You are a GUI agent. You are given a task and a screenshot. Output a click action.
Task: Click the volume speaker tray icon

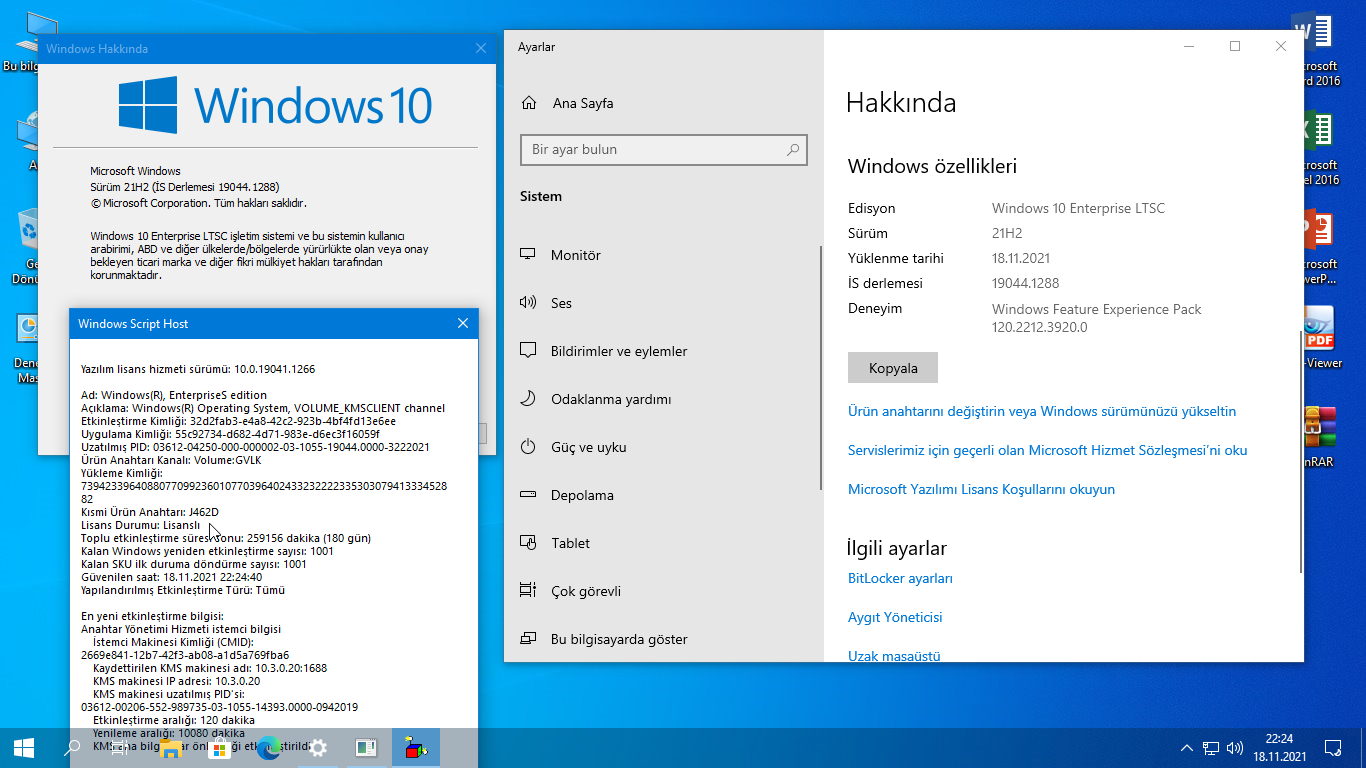tap(1235, 747)
